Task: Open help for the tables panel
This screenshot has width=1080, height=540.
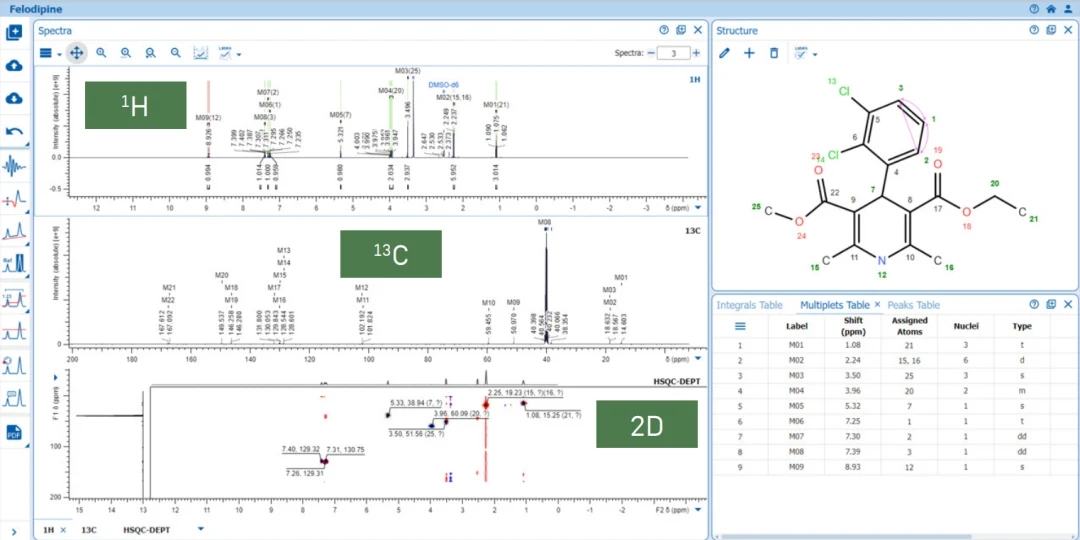Action: click(1034, 304)
